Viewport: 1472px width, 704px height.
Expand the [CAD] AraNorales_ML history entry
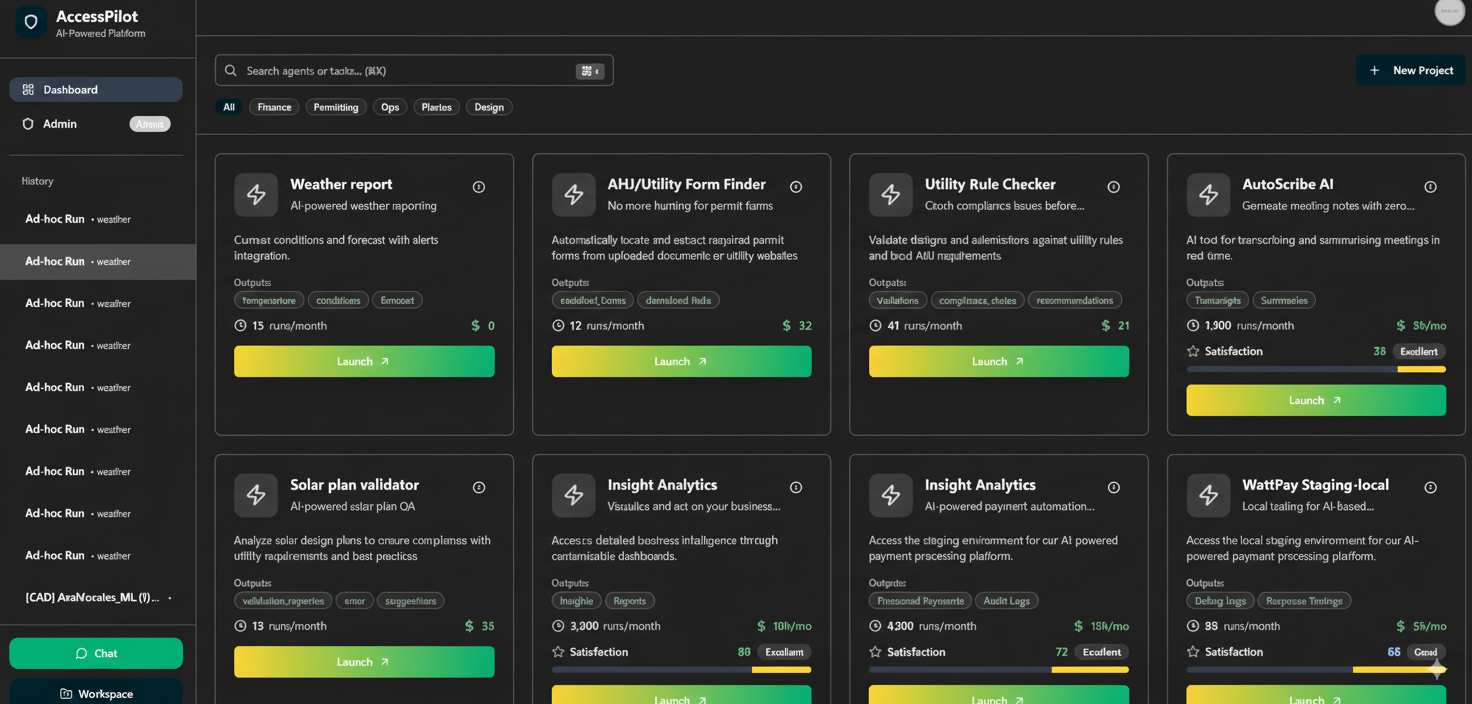(x=96, y=597)
